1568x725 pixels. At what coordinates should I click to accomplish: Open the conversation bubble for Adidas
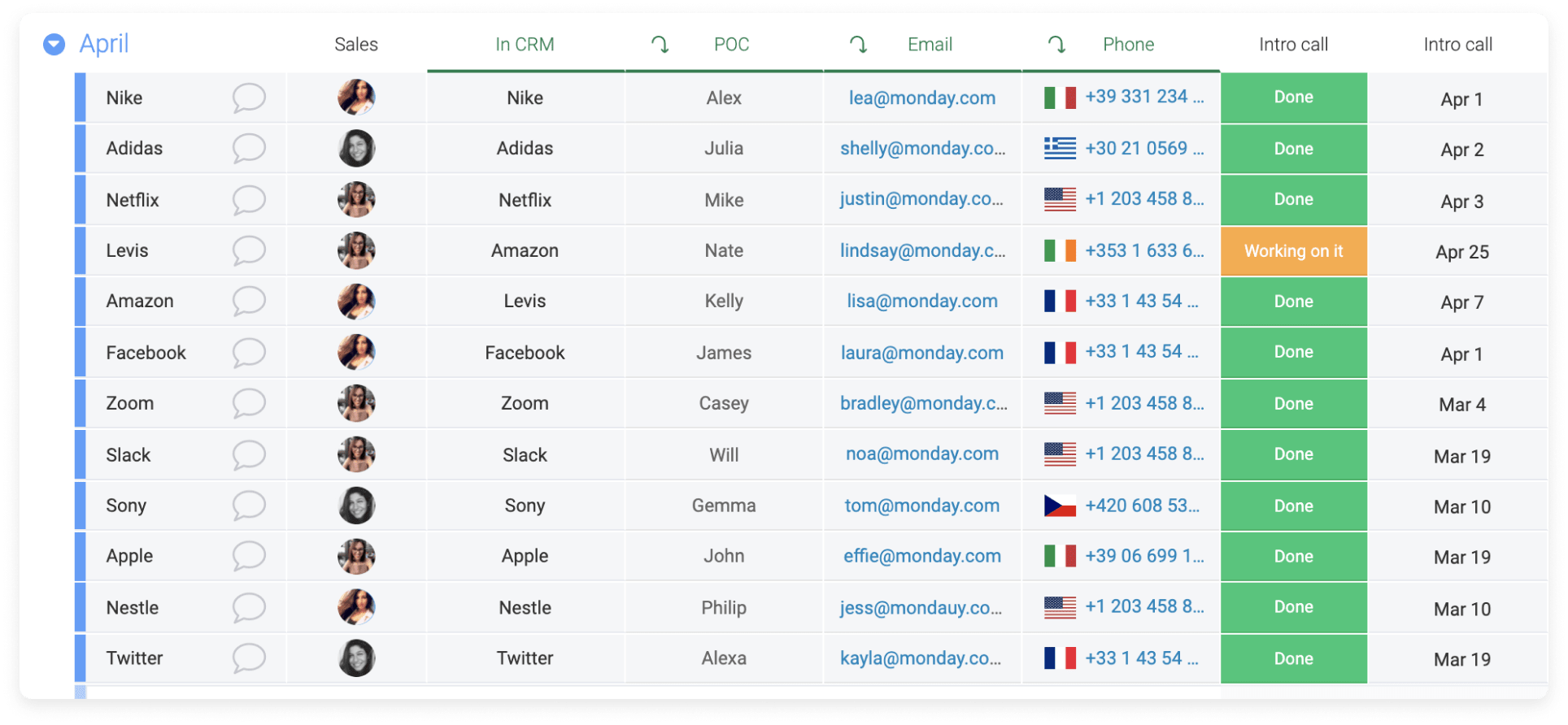click(x=249, y=149)
